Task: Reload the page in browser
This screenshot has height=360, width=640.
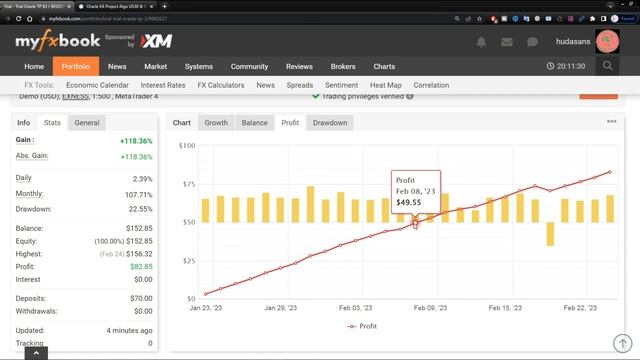Action: [x=18, y=19]
